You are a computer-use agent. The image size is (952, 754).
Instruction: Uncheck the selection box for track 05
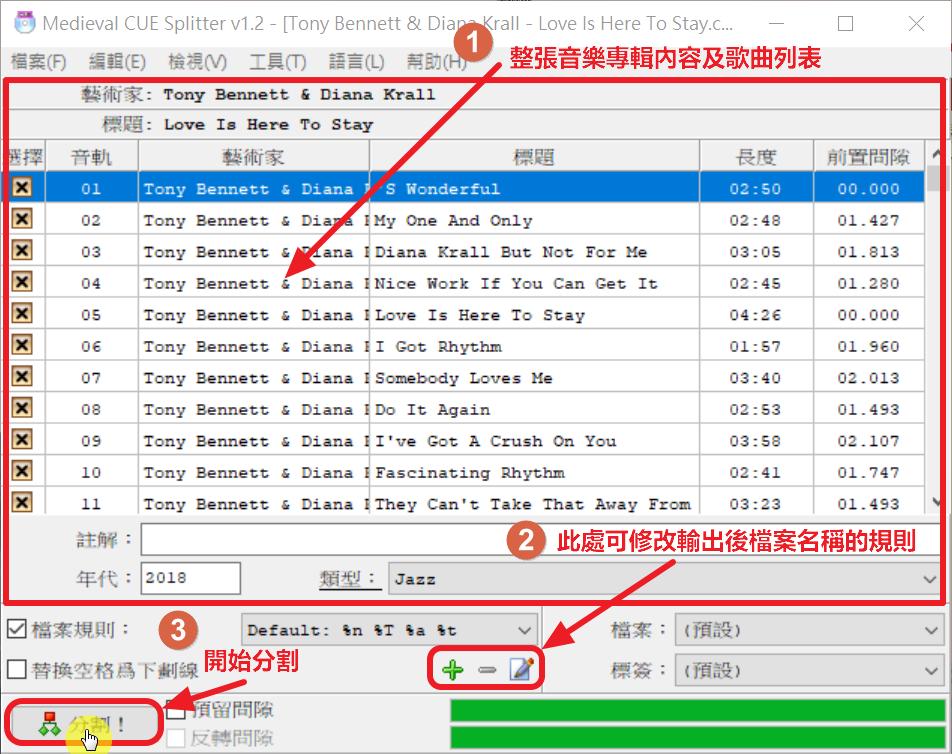coord(22,313)
